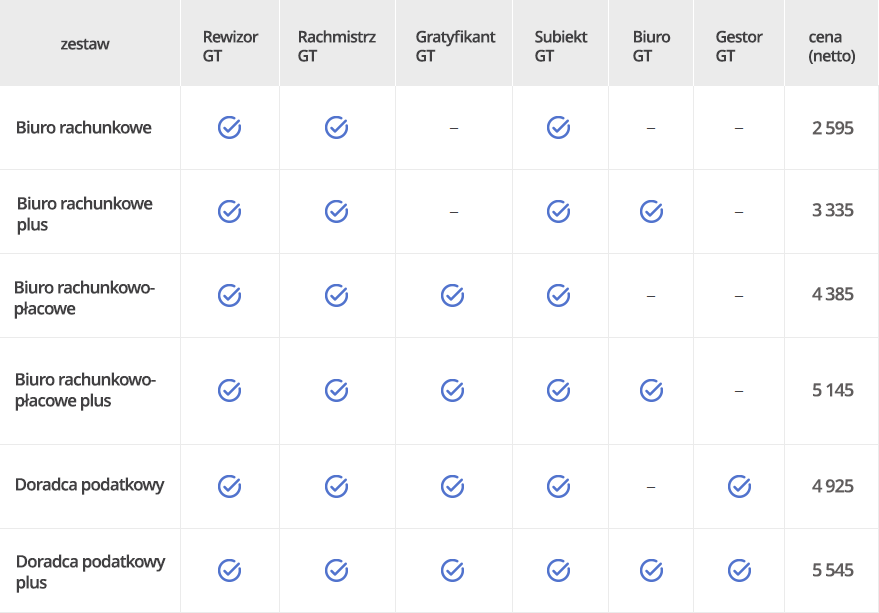
Task: Click Gratyfikant GT checkmark for Doradca podatkowy
Action: (452, 486)
